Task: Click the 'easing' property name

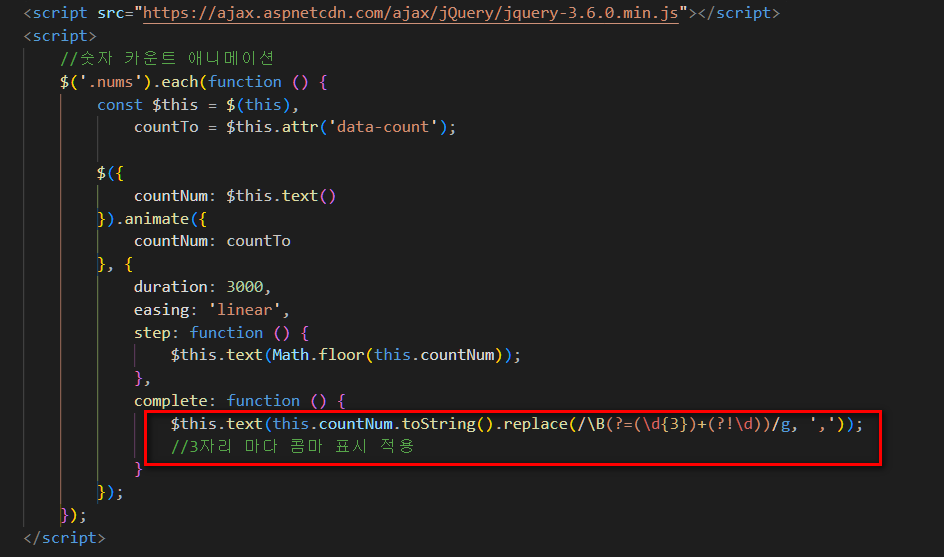Action: (161, 310)
